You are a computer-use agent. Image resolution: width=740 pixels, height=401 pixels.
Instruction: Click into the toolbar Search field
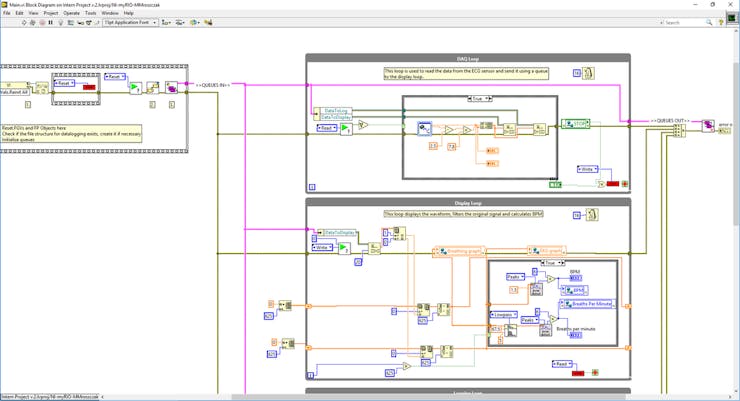(682, 22)
